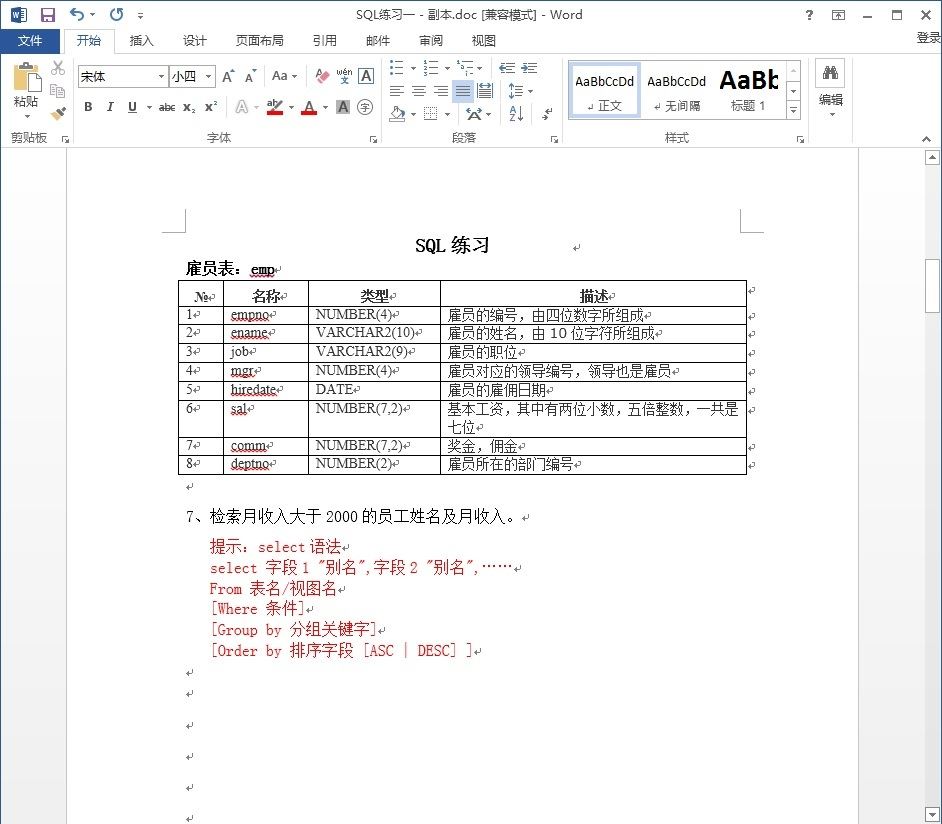This screenshot has width=942, height=824.
Task: Apply the enclosed character (字) icon
Action: pyautogui.click(x=365, y=108)
